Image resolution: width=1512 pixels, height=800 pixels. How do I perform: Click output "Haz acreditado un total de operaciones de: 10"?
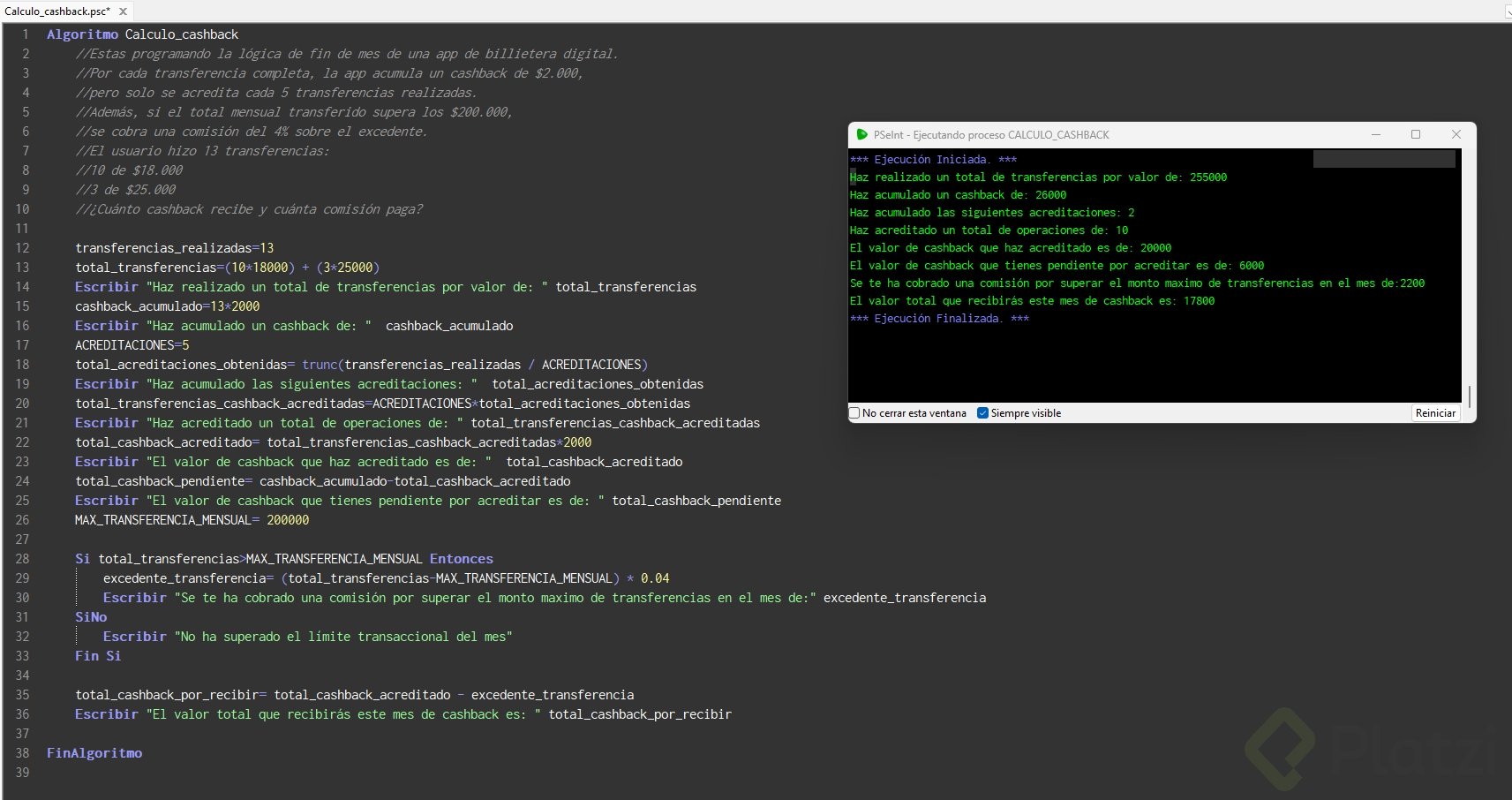[989, 230]
